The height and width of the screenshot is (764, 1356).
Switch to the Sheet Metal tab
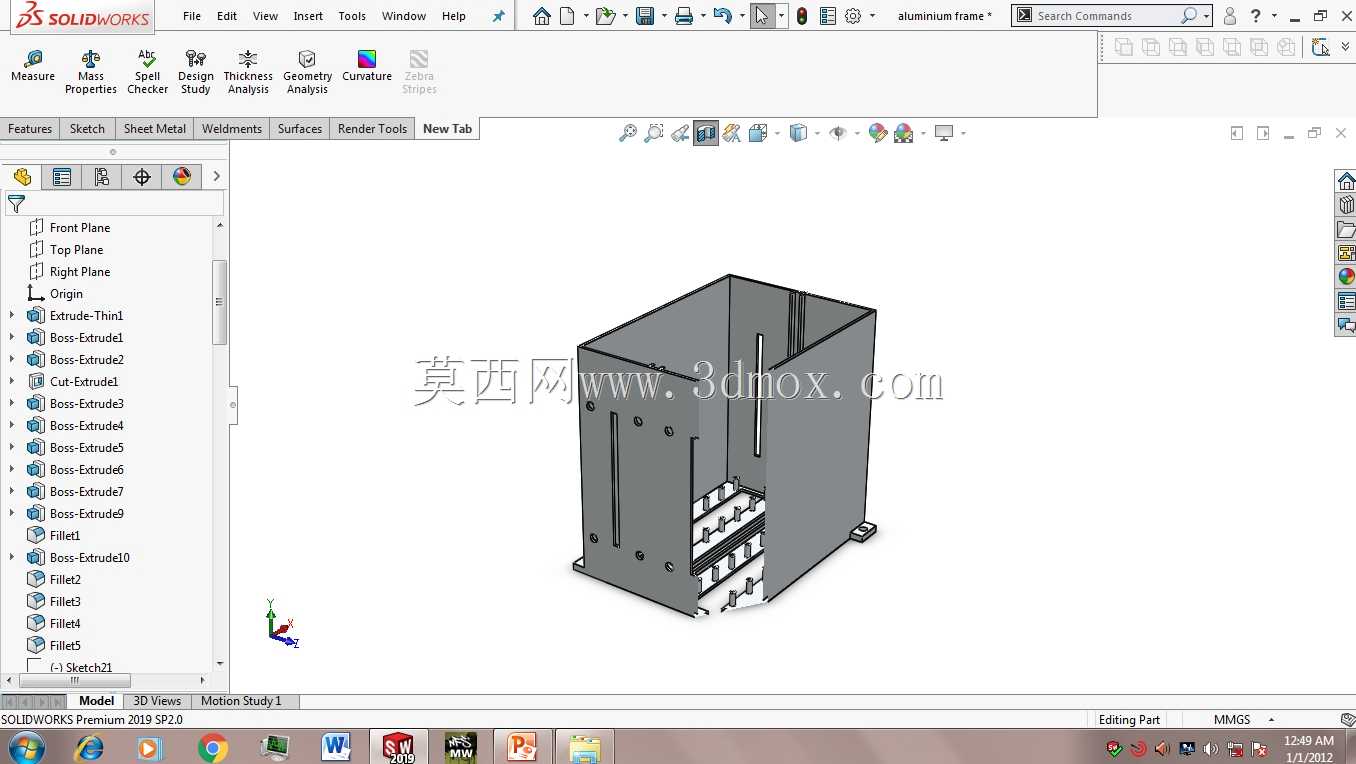(155, 129)
